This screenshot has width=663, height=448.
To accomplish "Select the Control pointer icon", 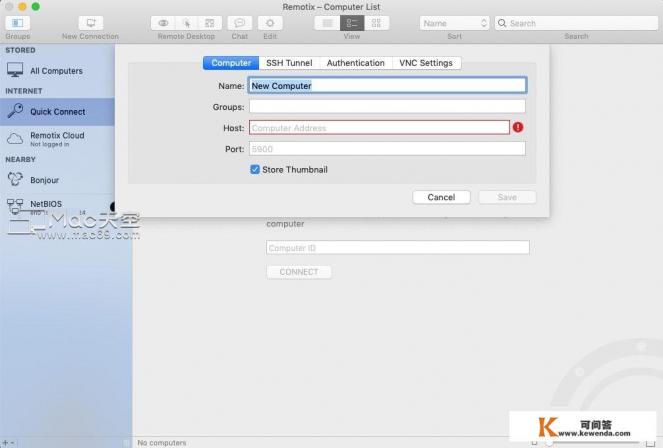I will 186,23.
